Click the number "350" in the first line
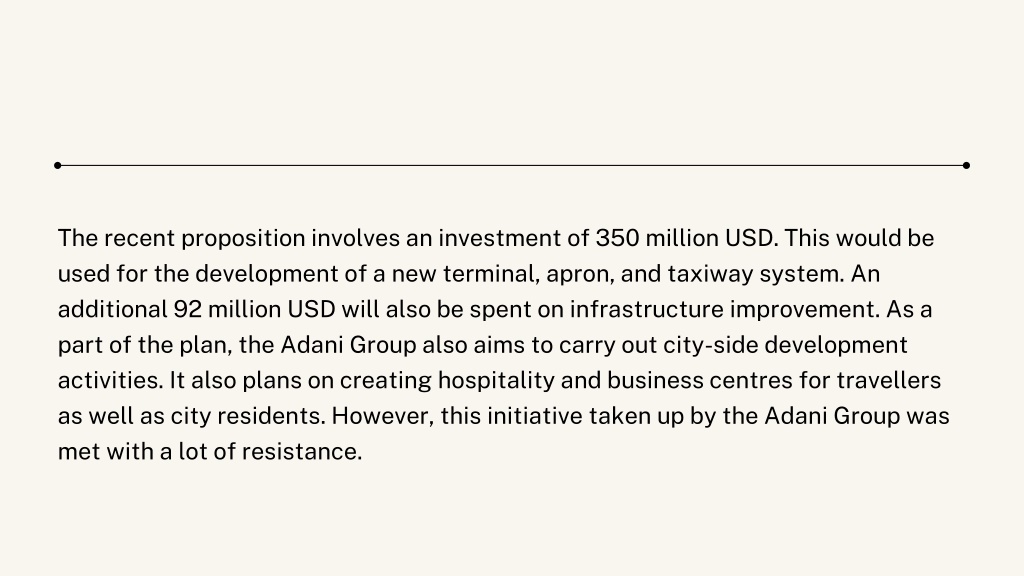 pyautogui.click(x=617, y=238)
